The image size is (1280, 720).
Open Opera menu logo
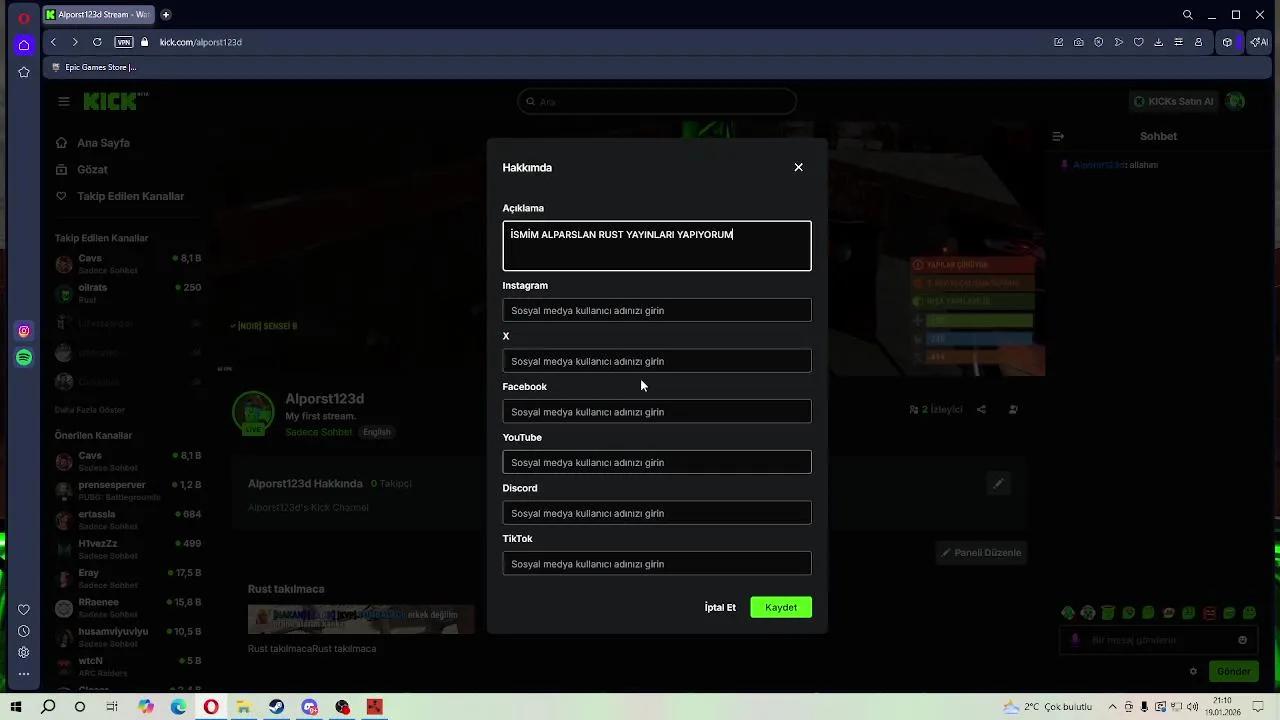click(x=24, y=17)
